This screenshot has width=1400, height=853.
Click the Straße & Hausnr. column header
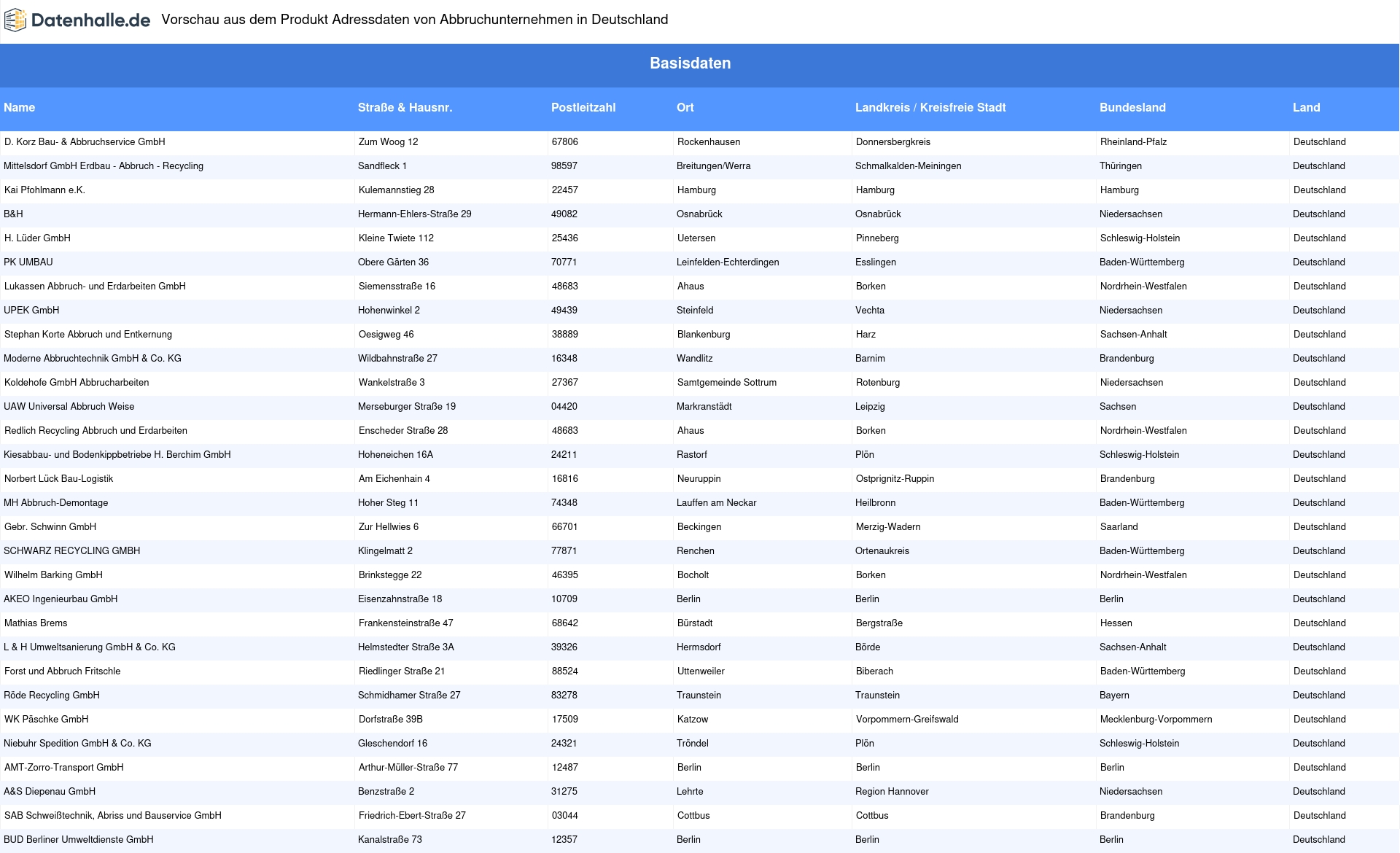(x=405, y=108)
